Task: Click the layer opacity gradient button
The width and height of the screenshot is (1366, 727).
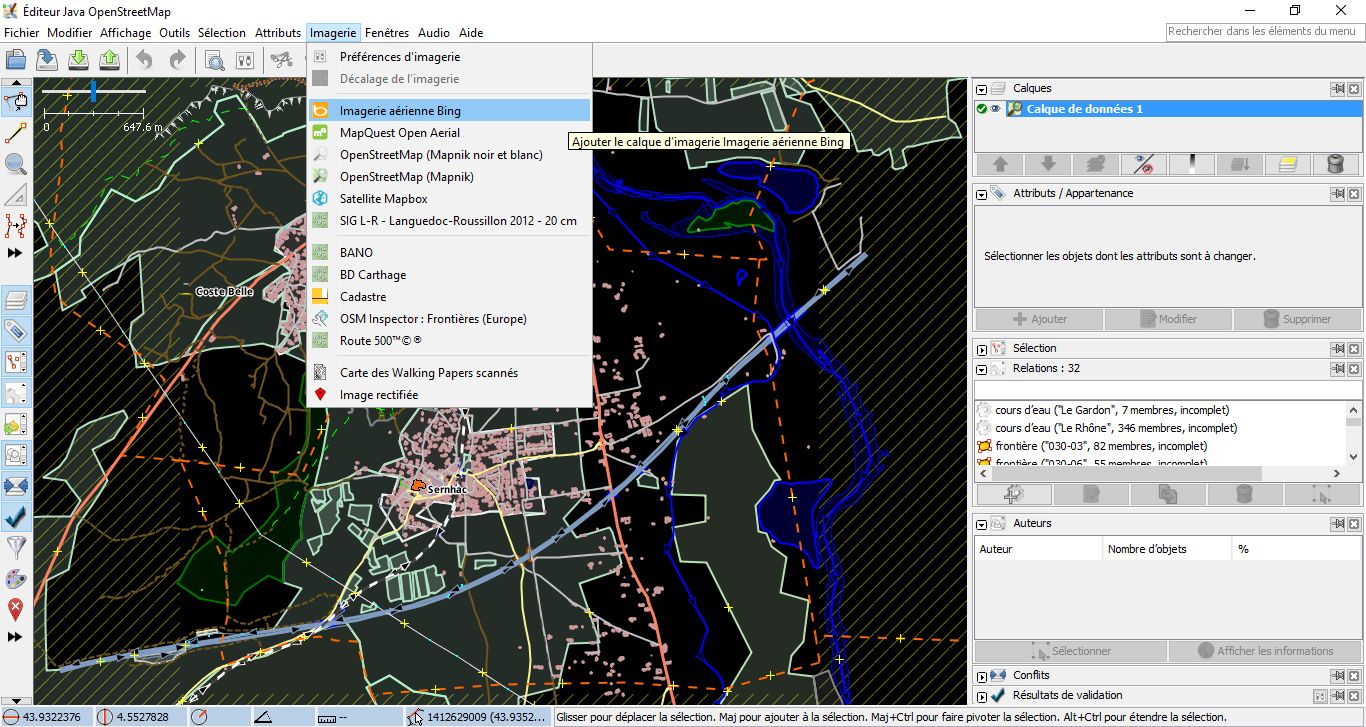Action: 1193,164
